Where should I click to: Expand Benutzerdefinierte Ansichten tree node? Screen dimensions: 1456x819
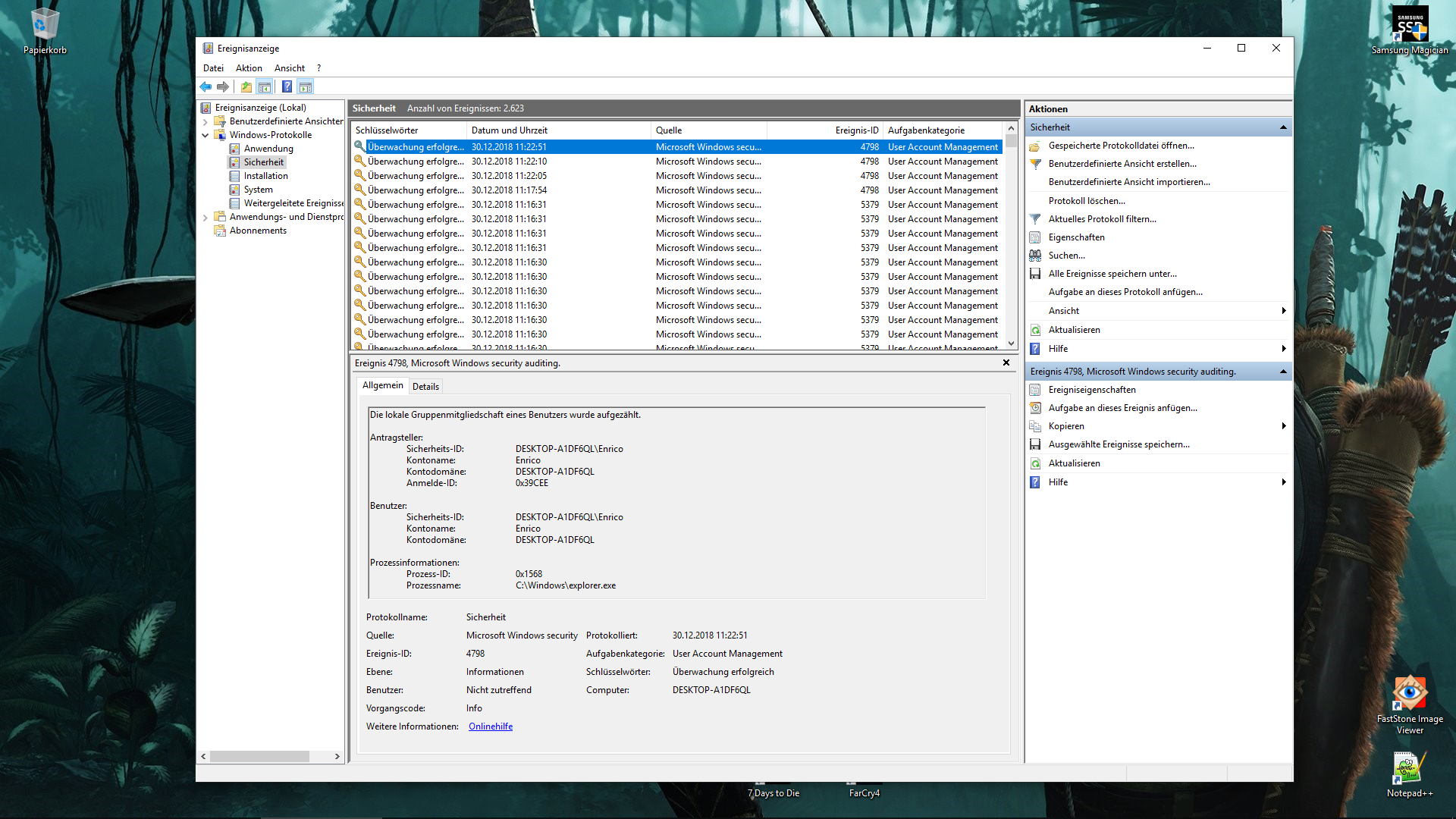click(206, 121)
